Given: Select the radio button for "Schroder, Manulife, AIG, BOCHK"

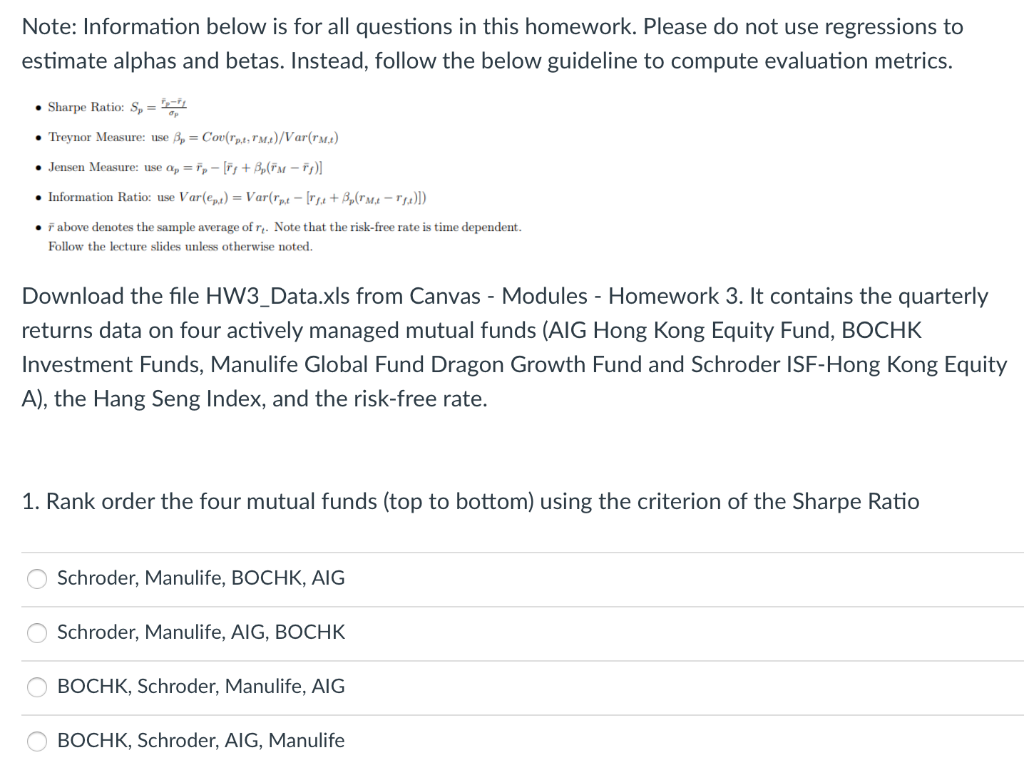Looking at the screenshot, I should [36, 633].
